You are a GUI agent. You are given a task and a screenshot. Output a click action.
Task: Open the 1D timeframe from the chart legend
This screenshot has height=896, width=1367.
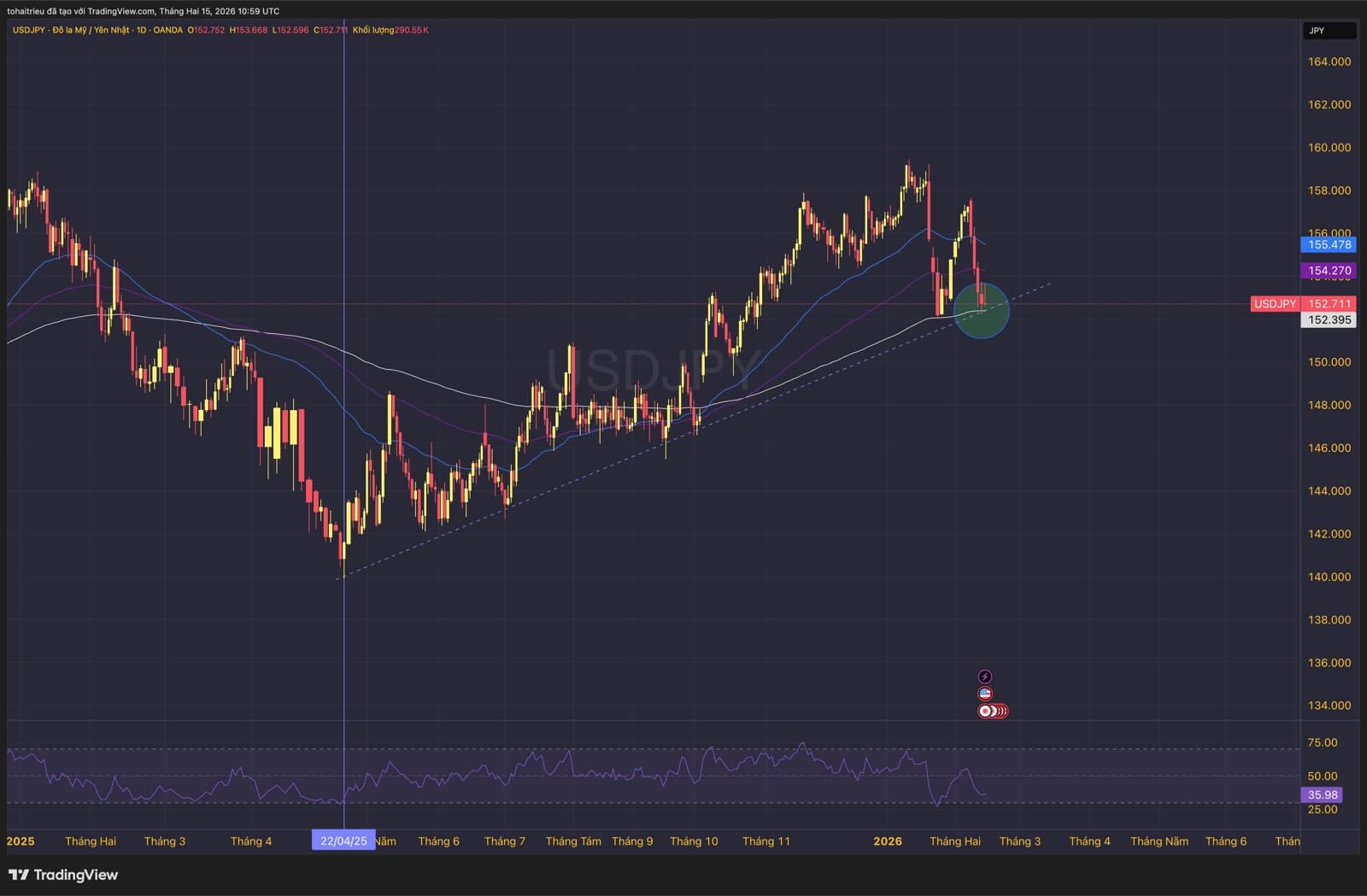coord(141,28)
